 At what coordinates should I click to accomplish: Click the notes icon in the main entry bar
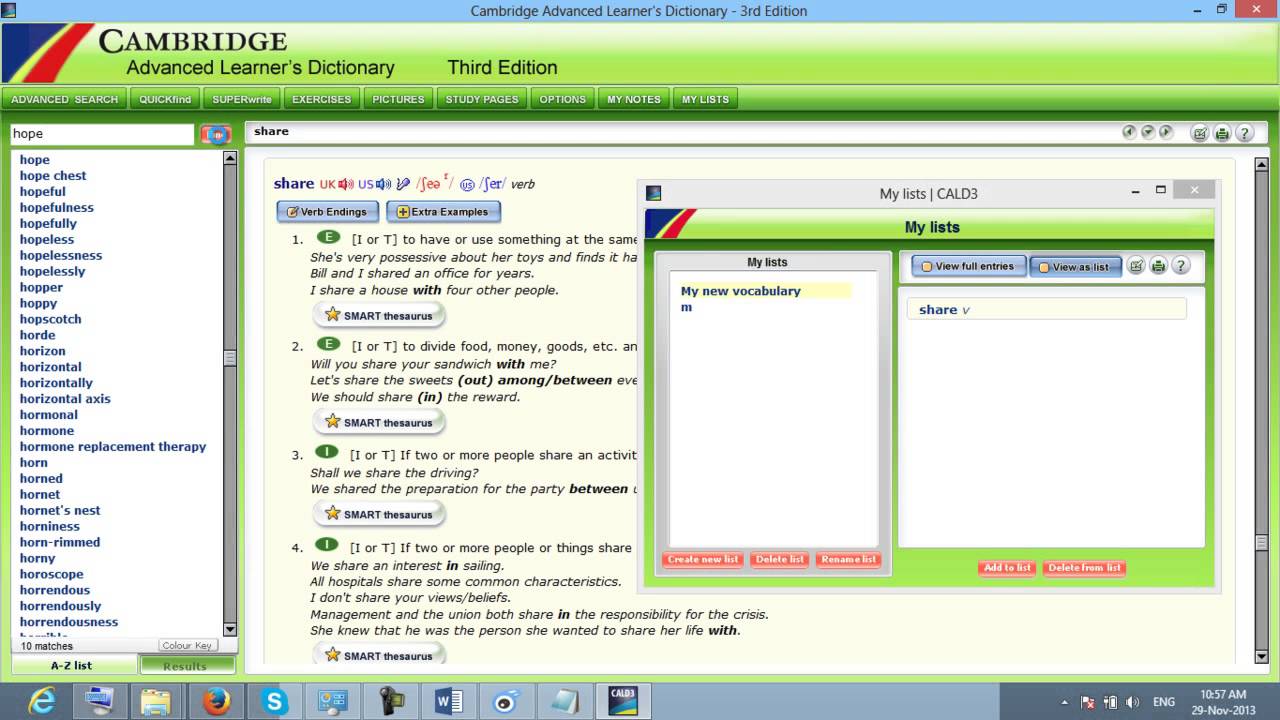pyautogui.click(x=1200, y=133)
